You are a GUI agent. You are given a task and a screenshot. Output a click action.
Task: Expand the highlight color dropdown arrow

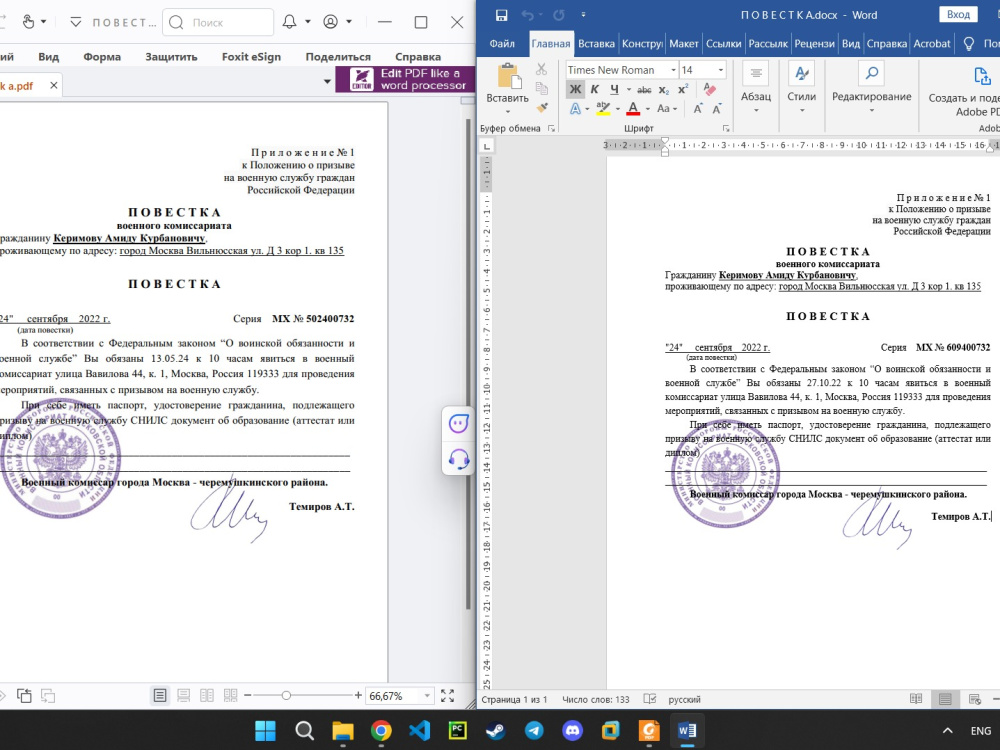click(617, 108)
